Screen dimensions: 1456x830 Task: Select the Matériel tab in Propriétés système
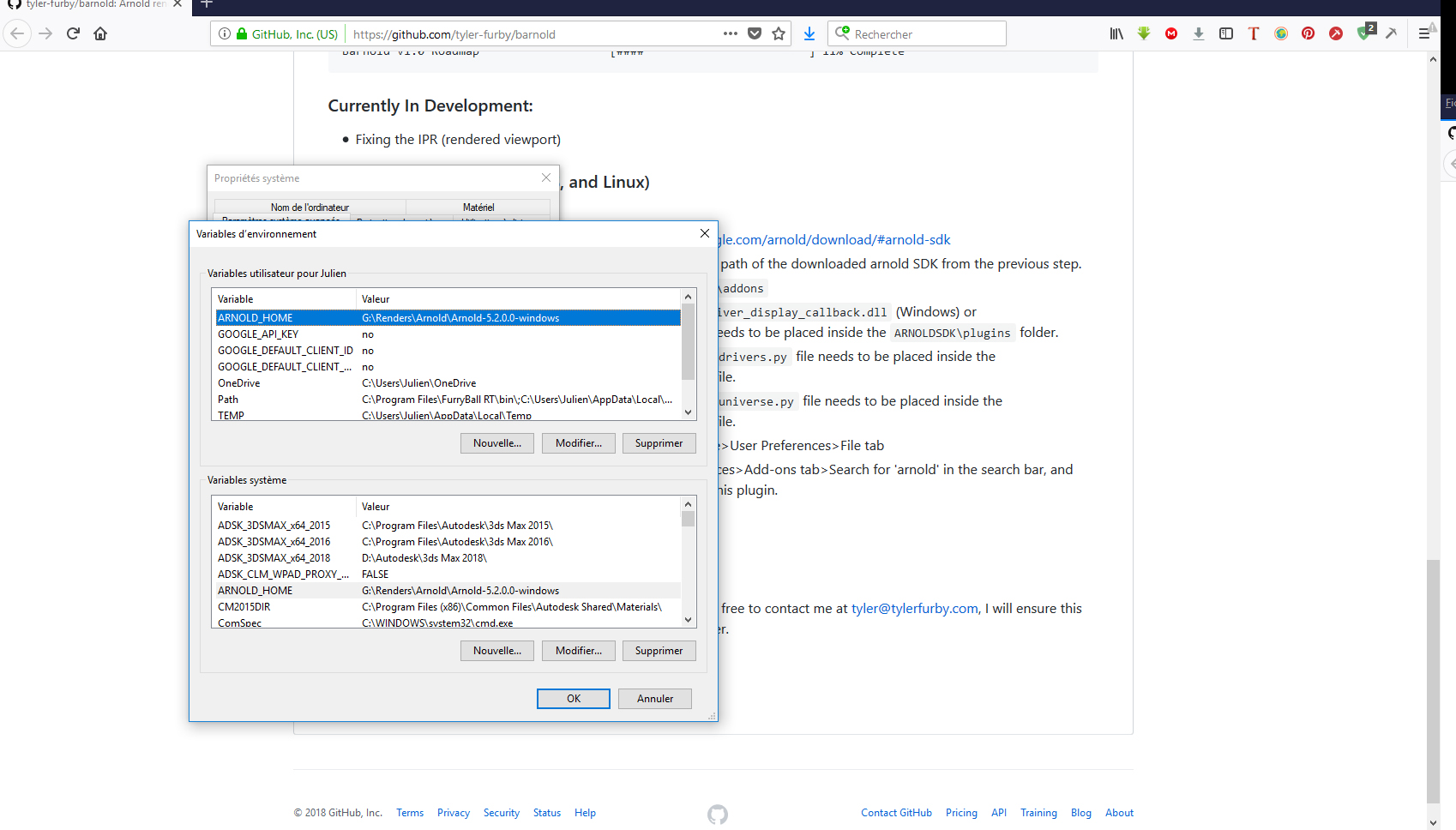[478, 207]
